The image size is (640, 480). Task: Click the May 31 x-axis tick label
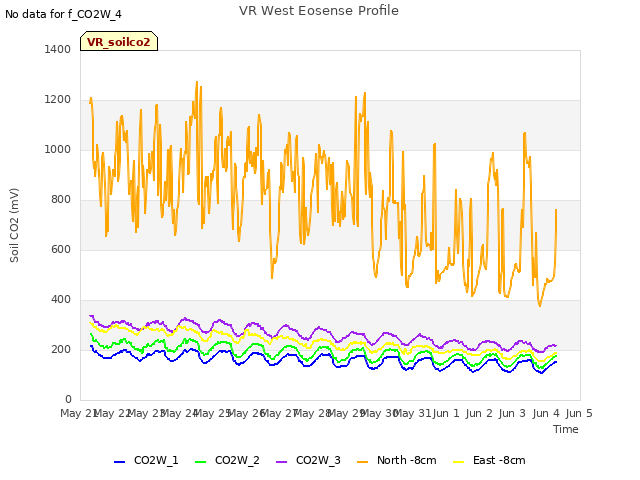(x=413, y=413)
